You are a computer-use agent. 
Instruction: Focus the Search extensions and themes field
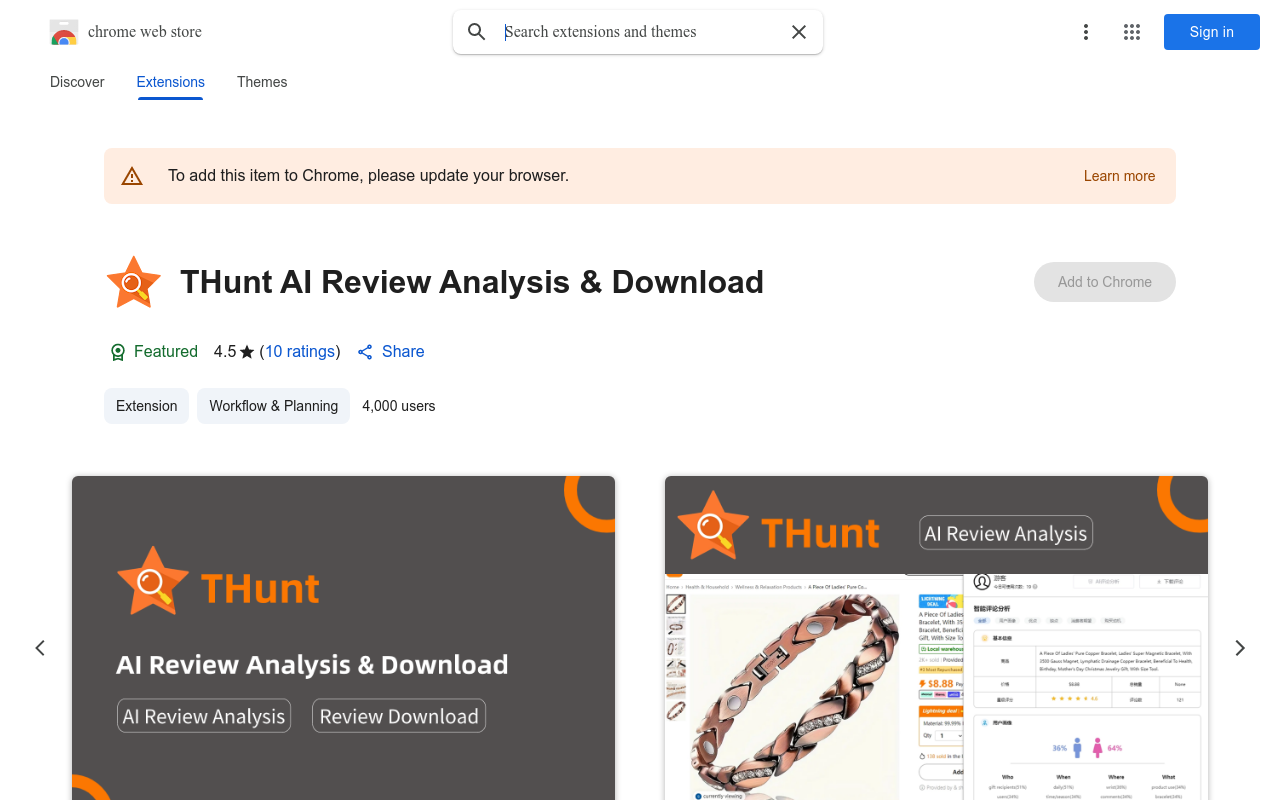click(x=640, y=32)
